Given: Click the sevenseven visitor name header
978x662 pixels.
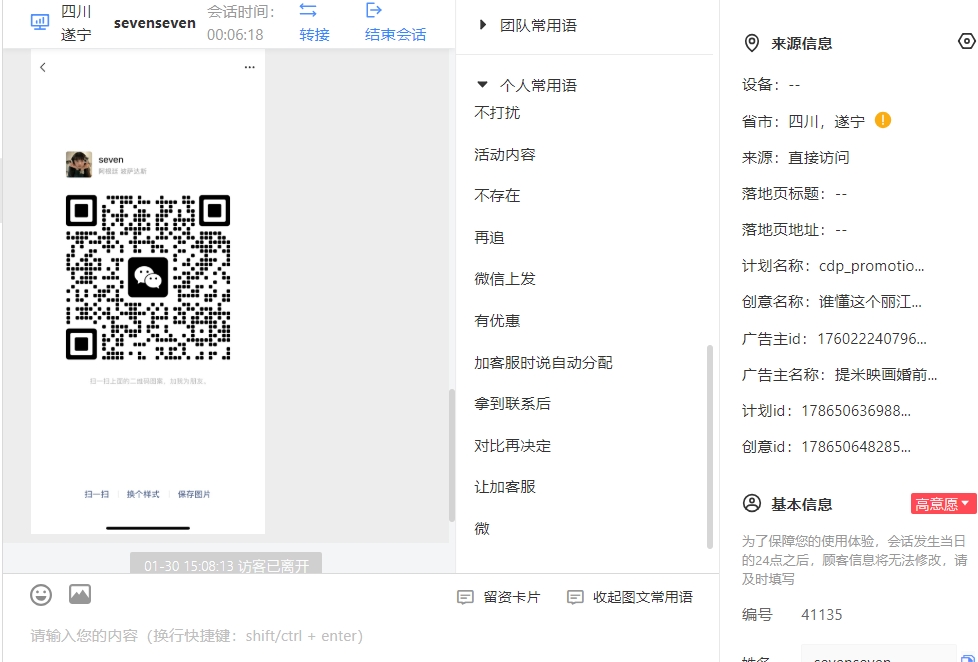Looking at the screenshot, I should point(155,23).
